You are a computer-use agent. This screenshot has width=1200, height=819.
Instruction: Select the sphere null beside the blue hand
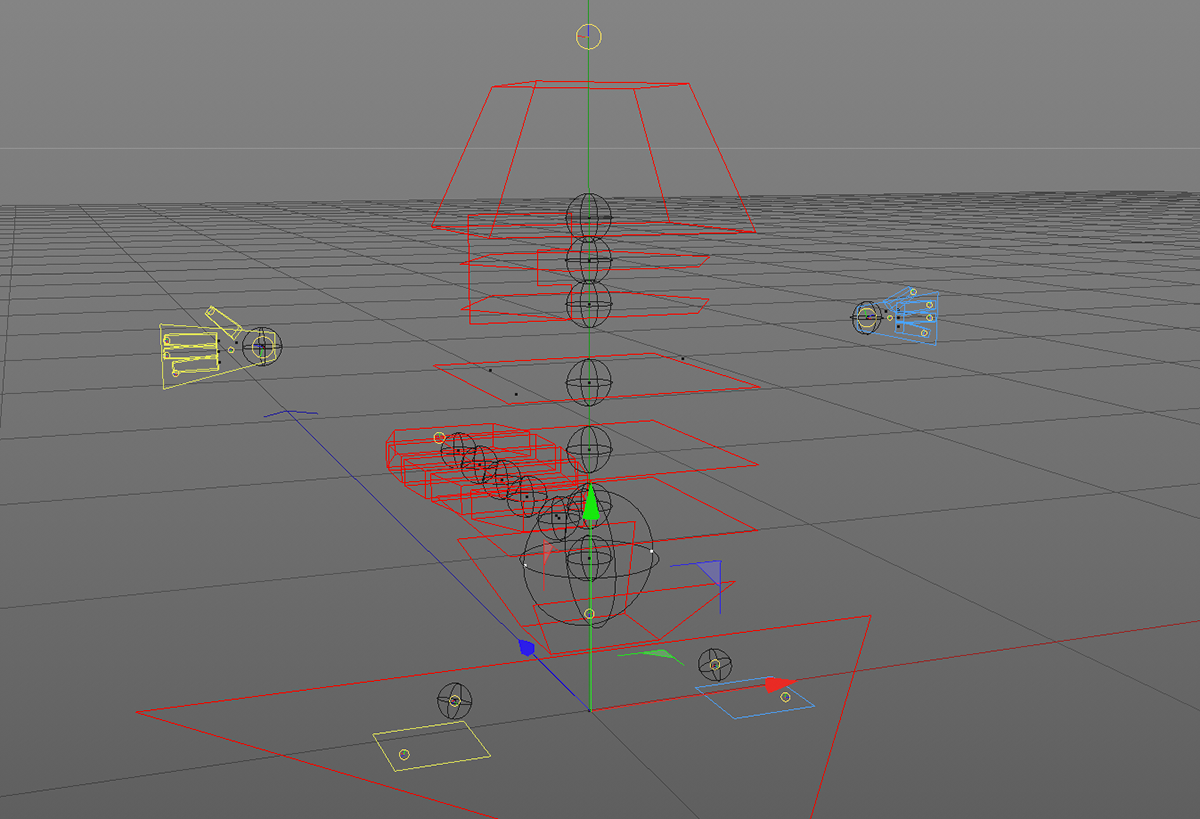(x=866, y=317)
